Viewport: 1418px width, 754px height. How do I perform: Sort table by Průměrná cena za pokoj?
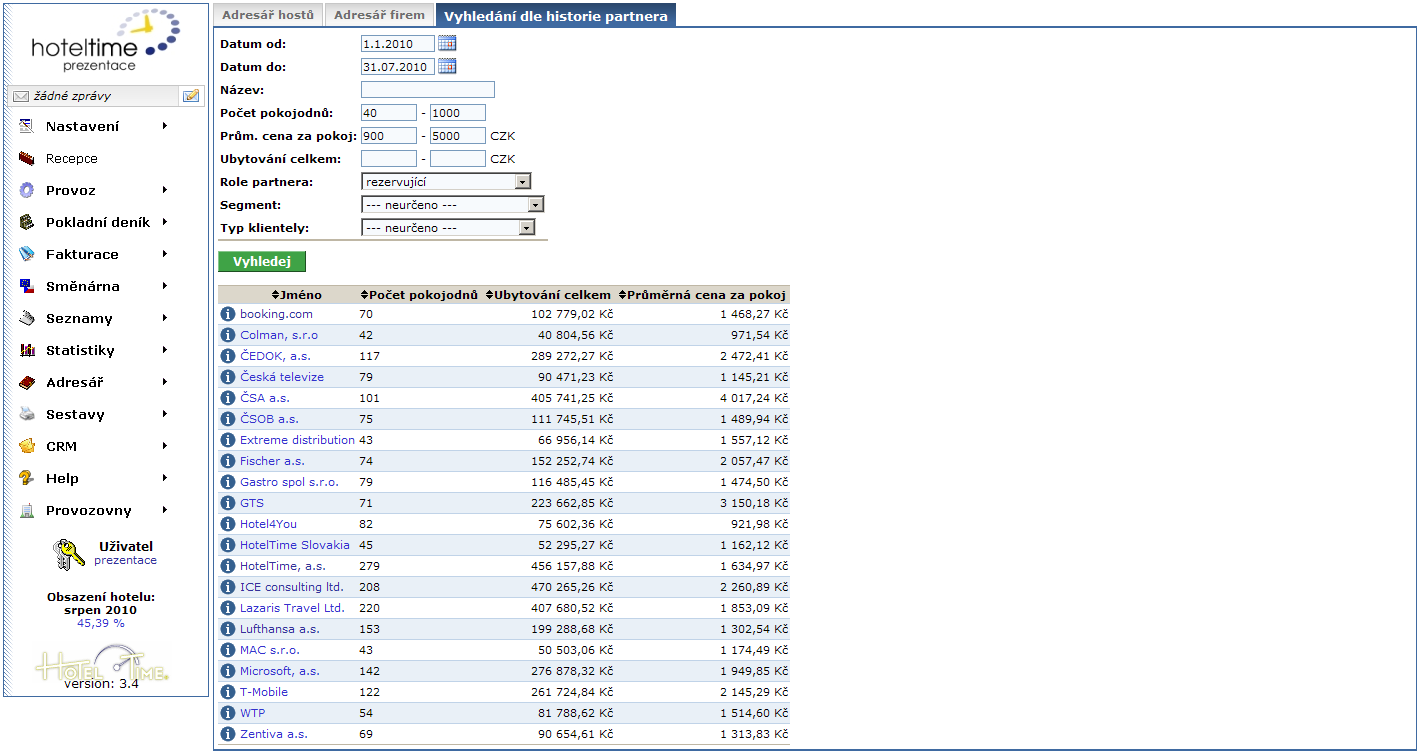click(x=703, y=295)
